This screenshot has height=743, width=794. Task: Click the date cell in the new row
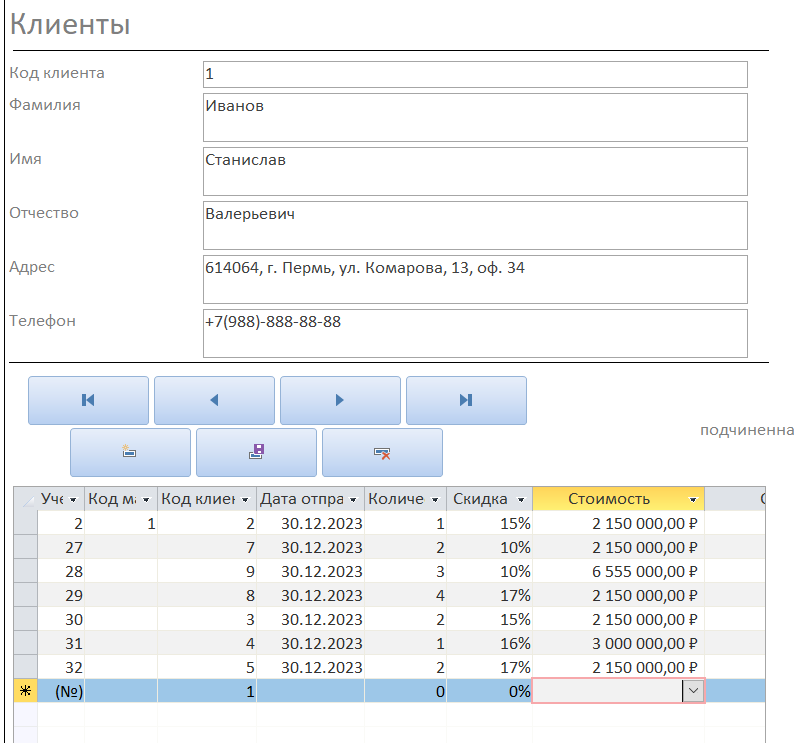[310, 691]
